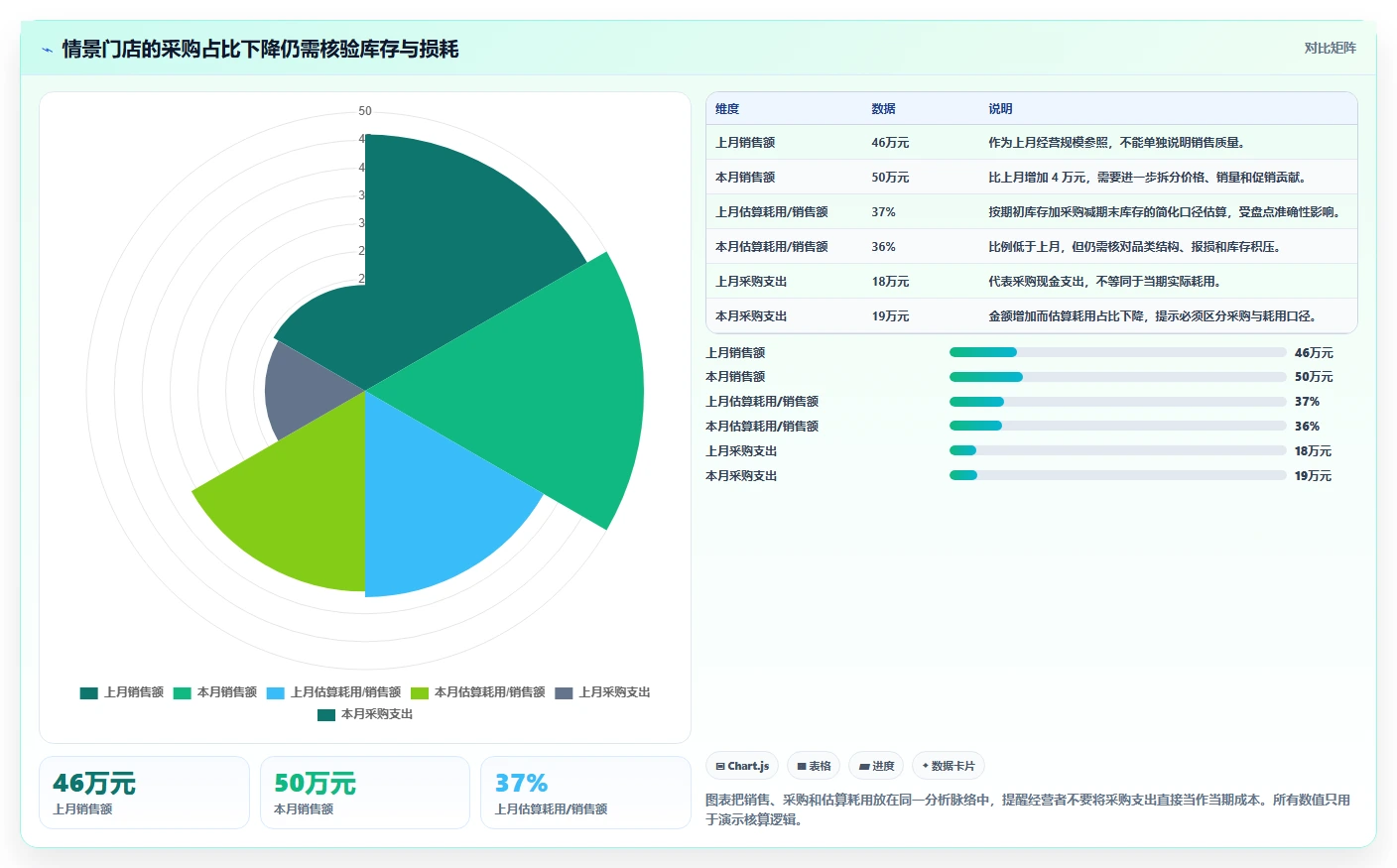Click the 36% cell in the table

coord(883,247)
